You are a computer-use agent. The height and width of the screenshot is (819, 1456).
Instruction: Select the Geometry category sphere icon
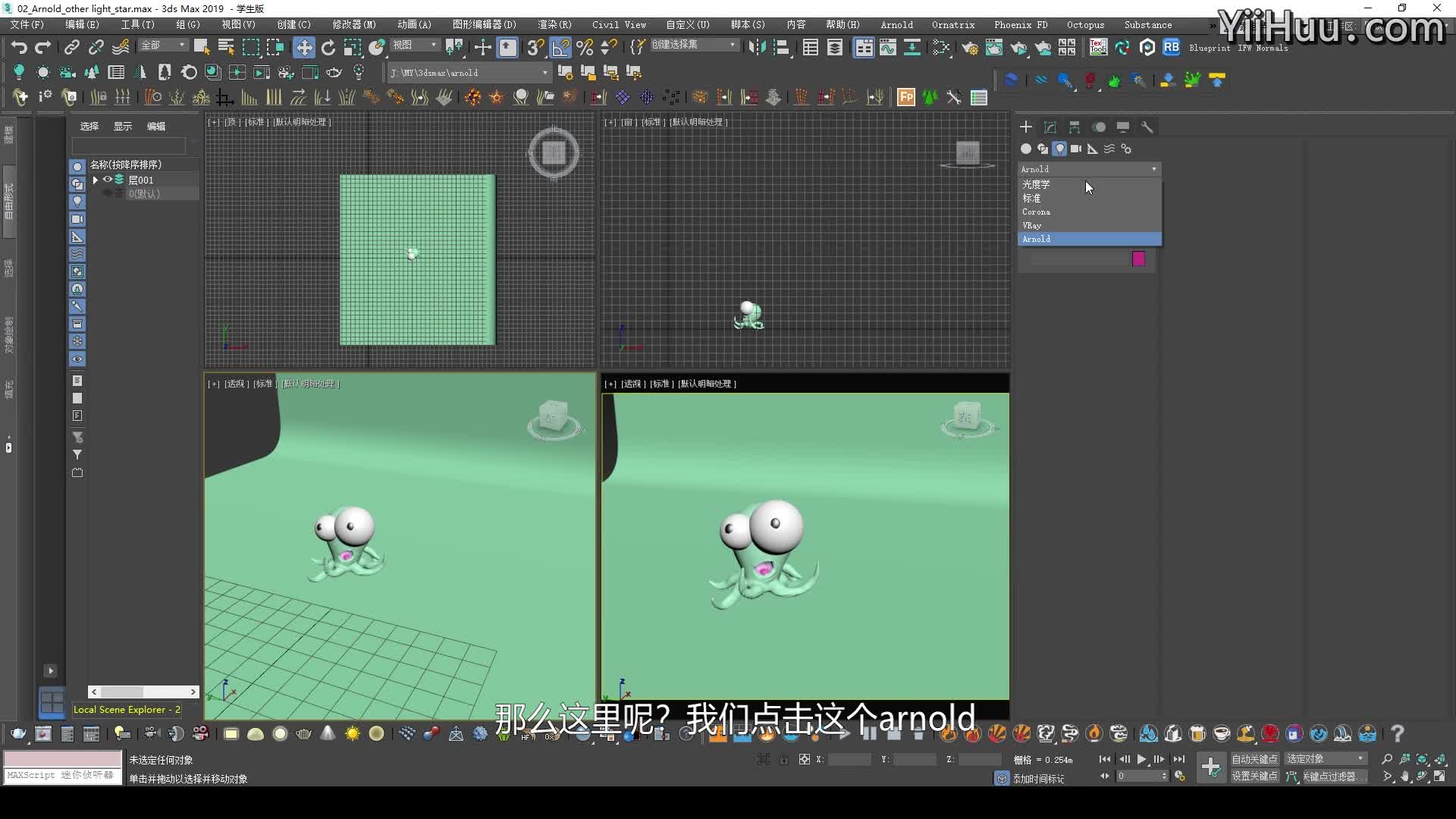point(1026,149)
